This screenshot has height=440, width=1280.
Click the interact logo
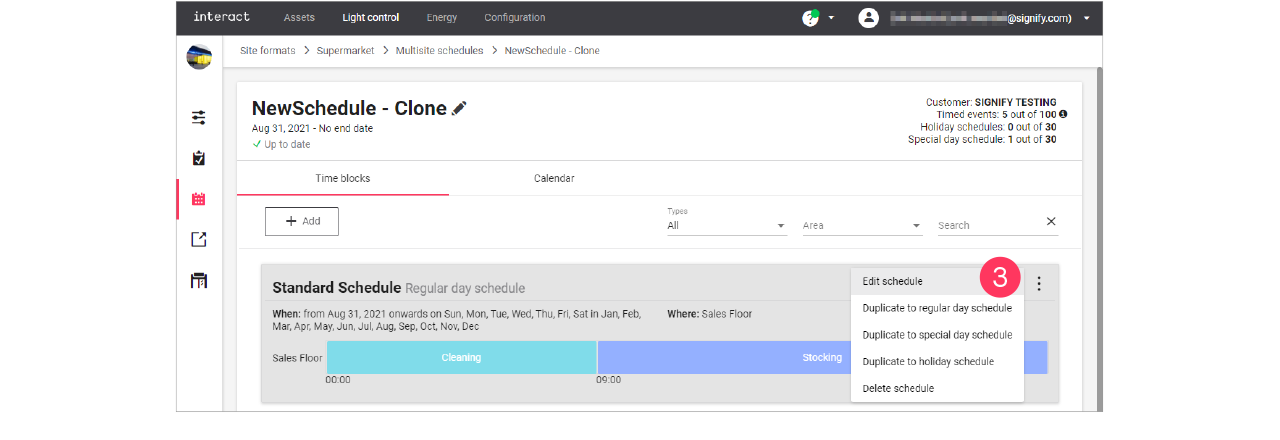click(x=221, y=17)
